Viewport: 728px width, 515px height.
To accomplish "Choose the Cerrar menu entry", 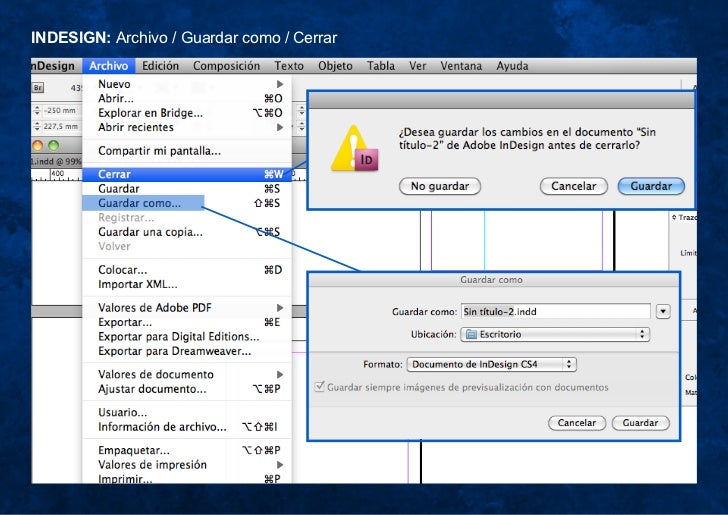I will point(187,174).
